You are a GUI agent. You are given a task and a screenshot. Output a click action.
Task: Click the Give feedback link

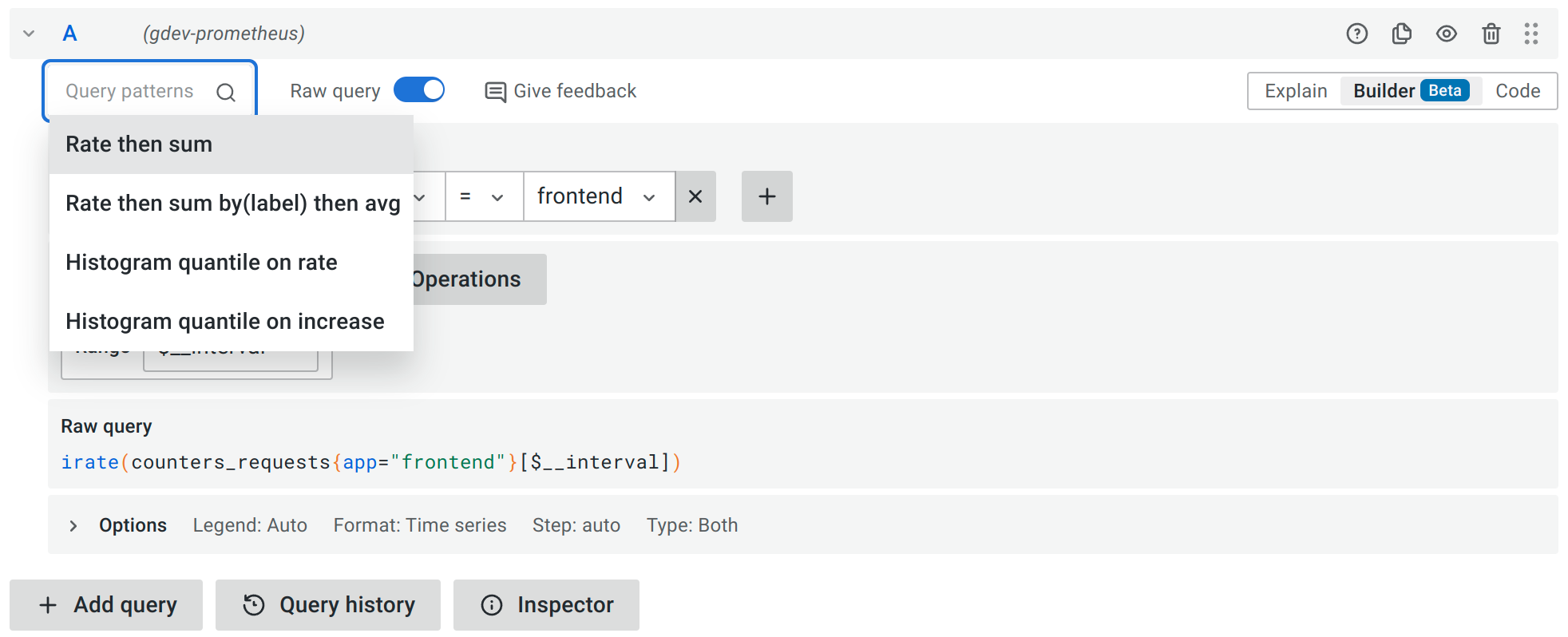click(560, 91)
